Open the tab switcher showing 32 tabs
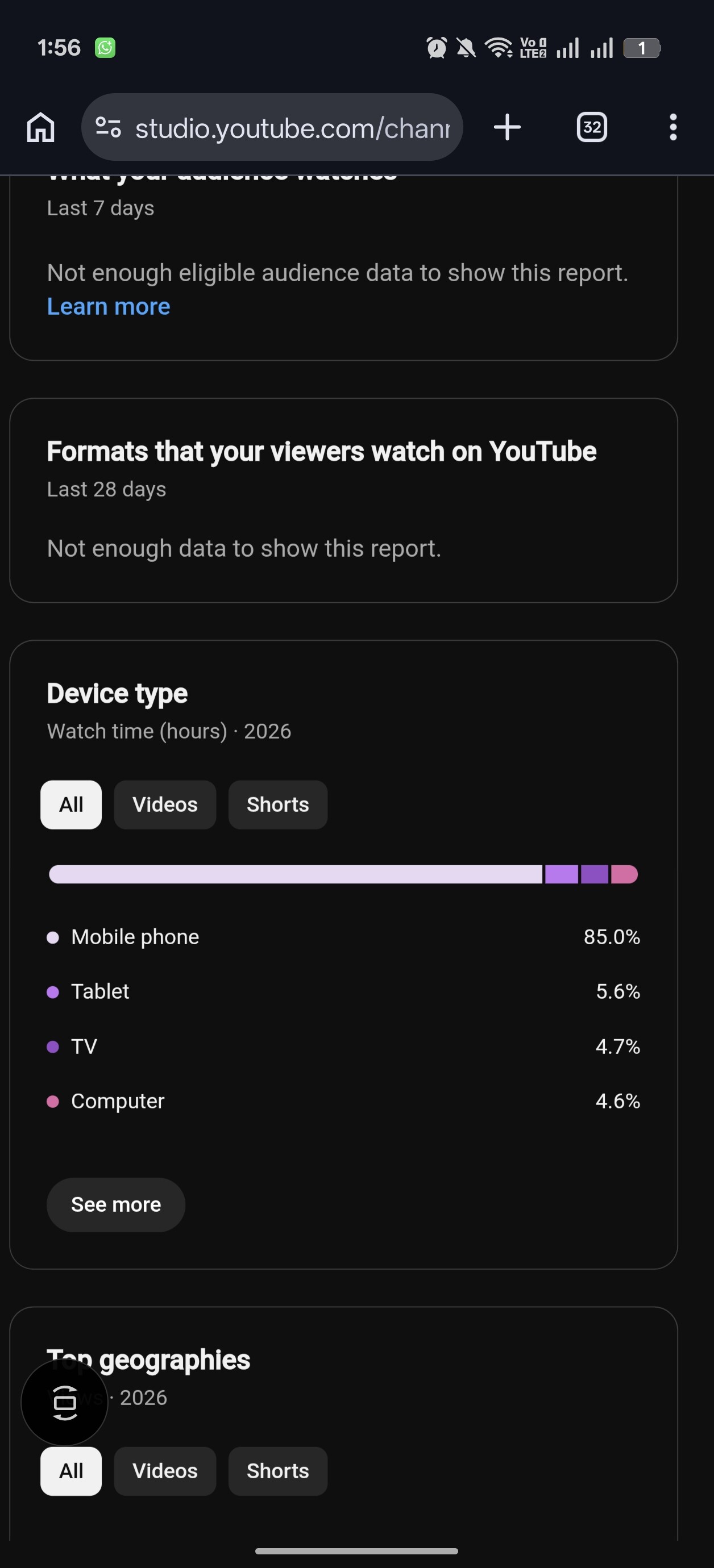This screenshot has width=714, height=1568. pyautogui.click(x=592, y=127)
